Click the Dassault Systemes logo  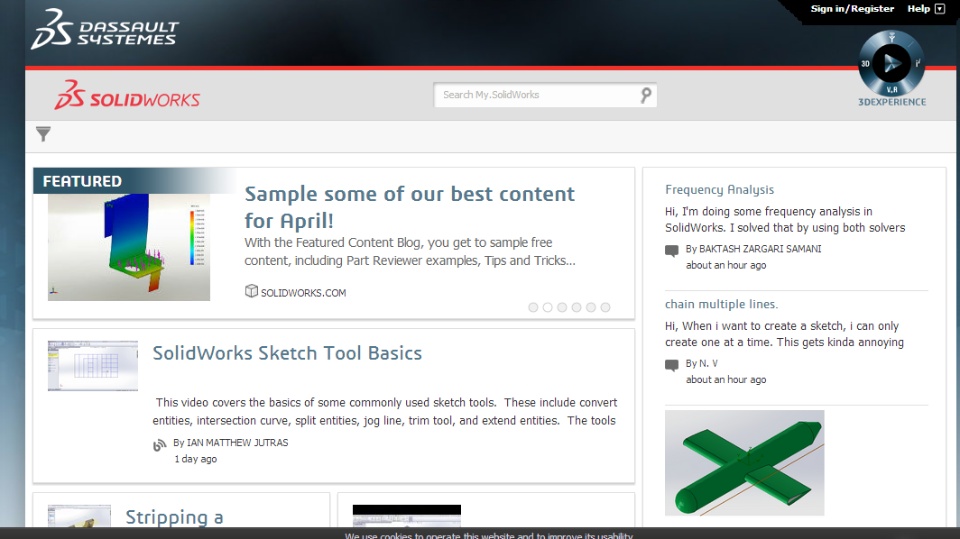tap(105, 29)
